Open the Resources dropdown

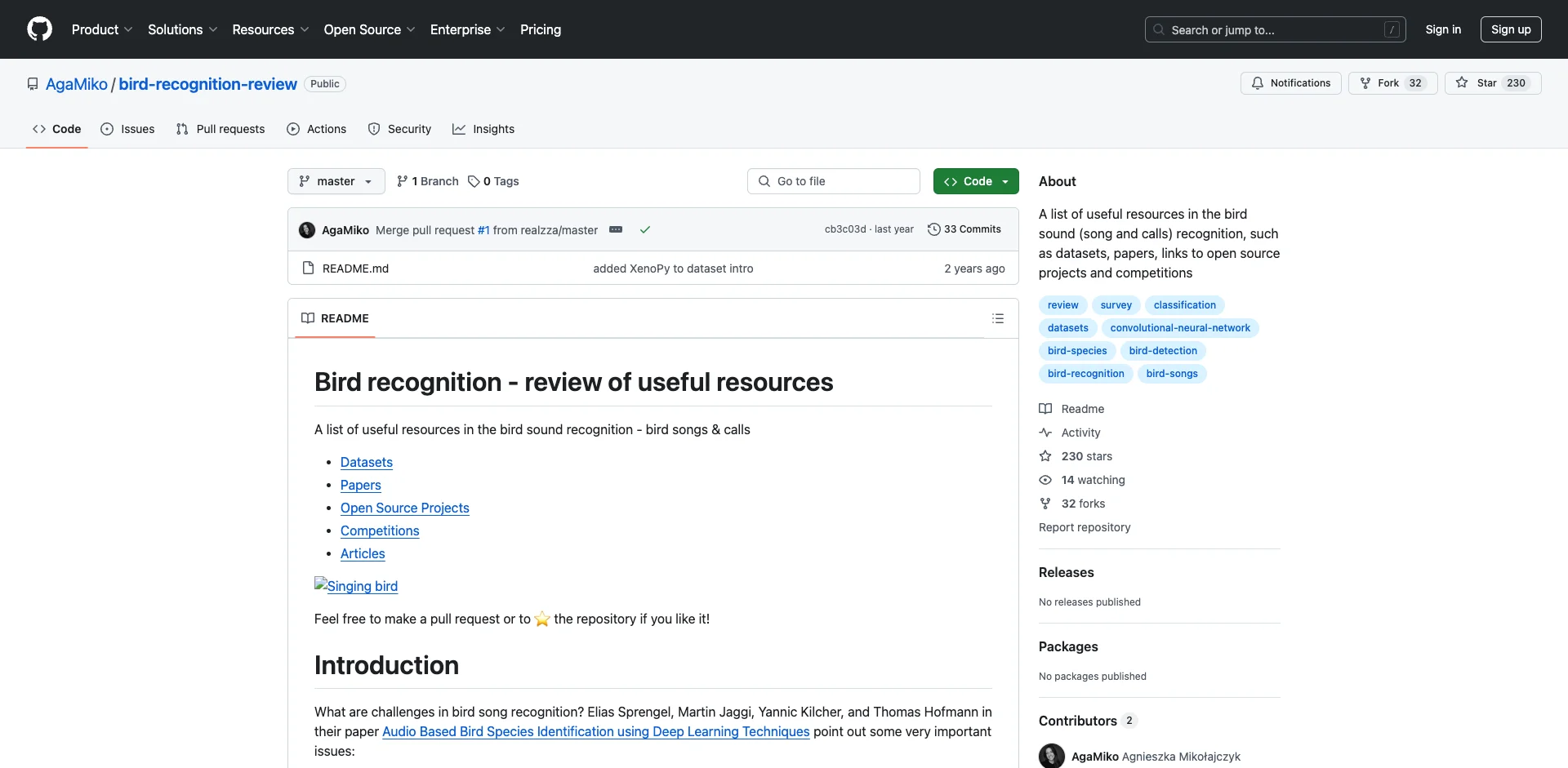270,29
